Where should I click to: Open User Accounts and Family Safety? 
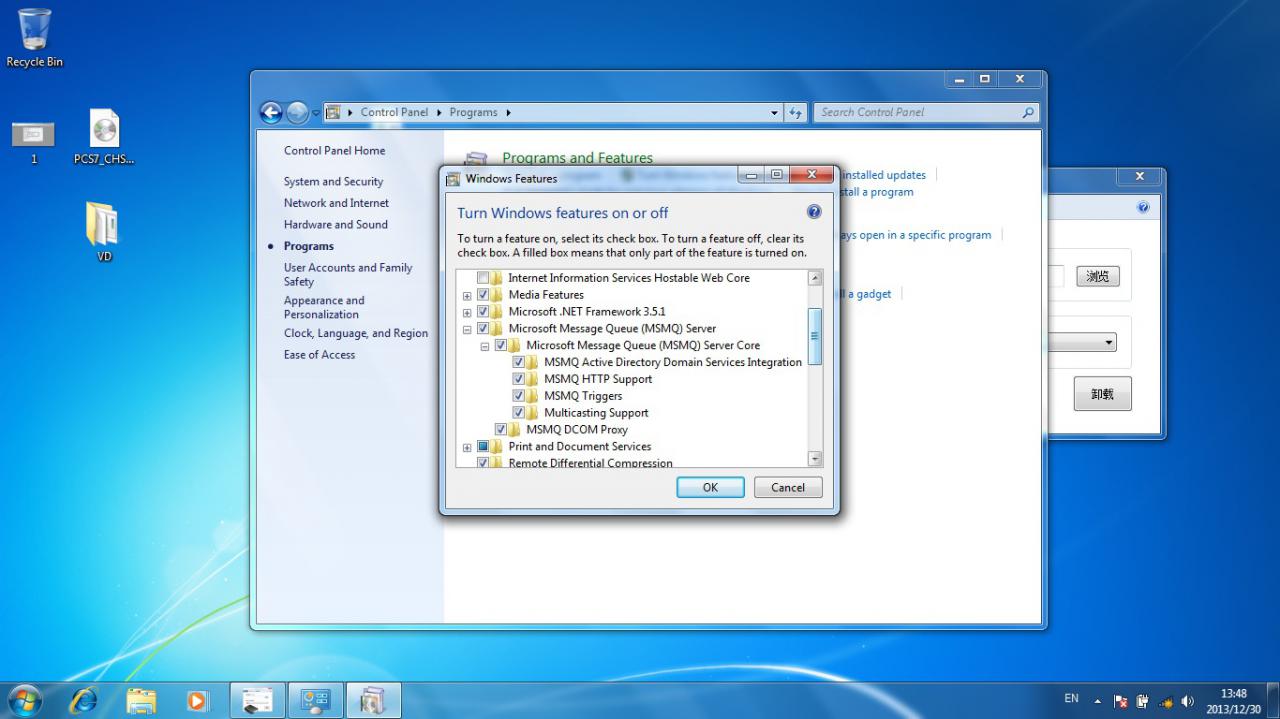click(348, 275)
